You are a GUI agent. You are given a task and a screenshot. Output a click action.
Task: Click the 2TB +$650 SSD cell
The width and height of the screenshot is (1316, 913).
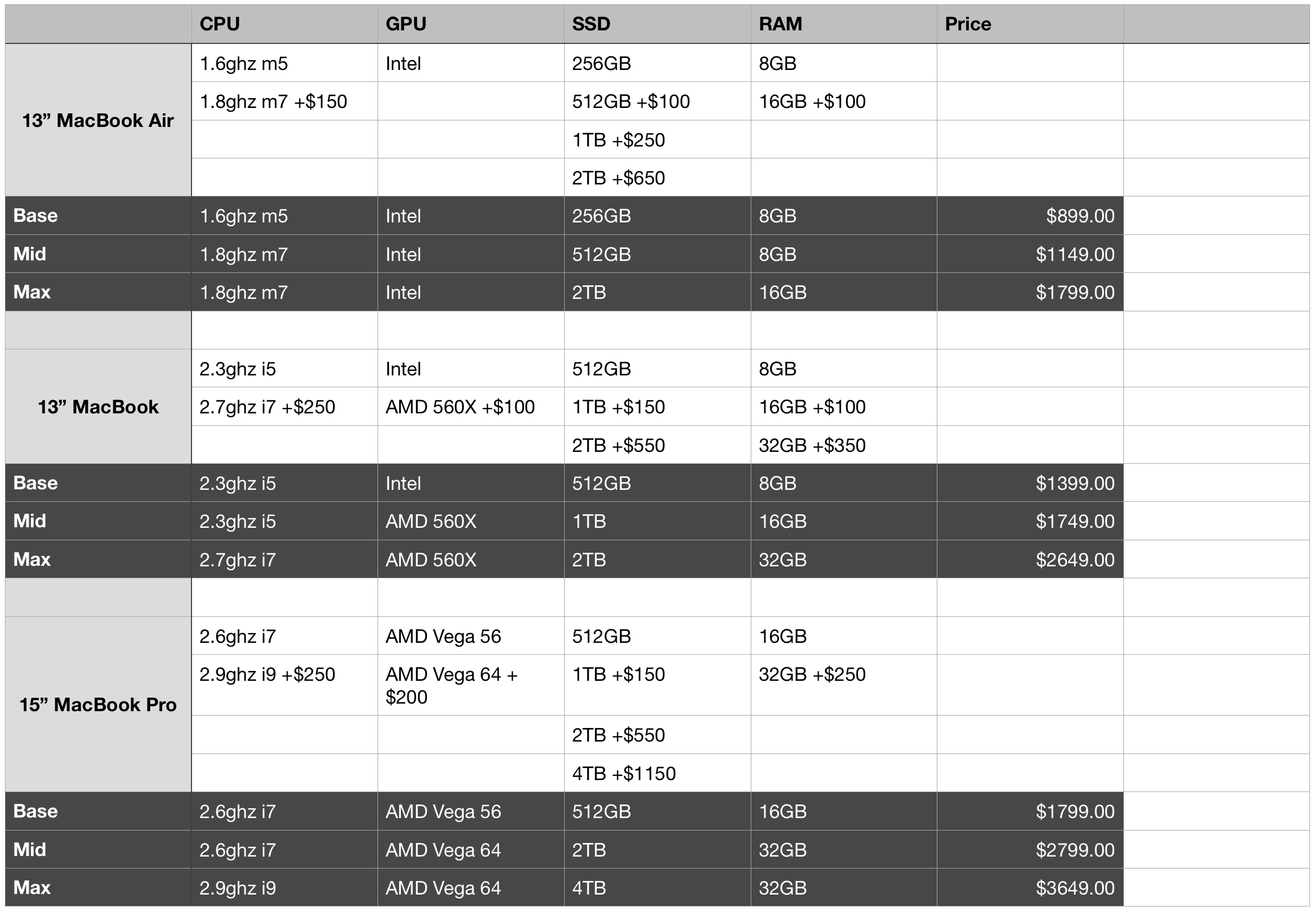(657, 177)
